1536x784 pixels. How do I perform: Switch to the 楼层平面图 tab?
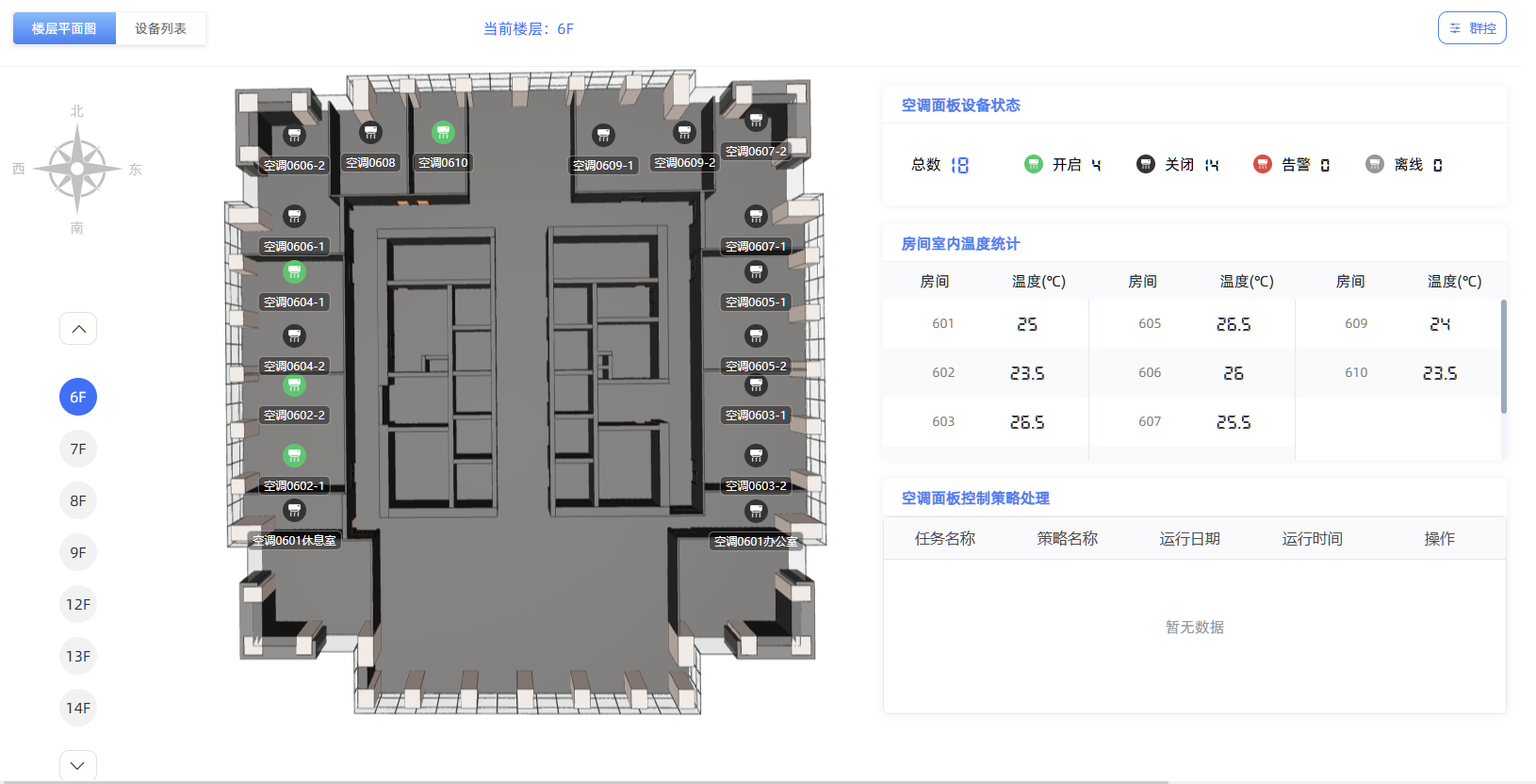[64, 28]
